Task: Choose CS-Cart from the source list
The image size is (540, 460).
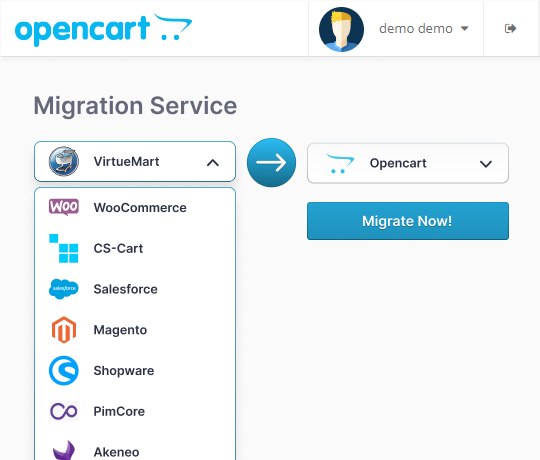Action: [x=135, y=248]
